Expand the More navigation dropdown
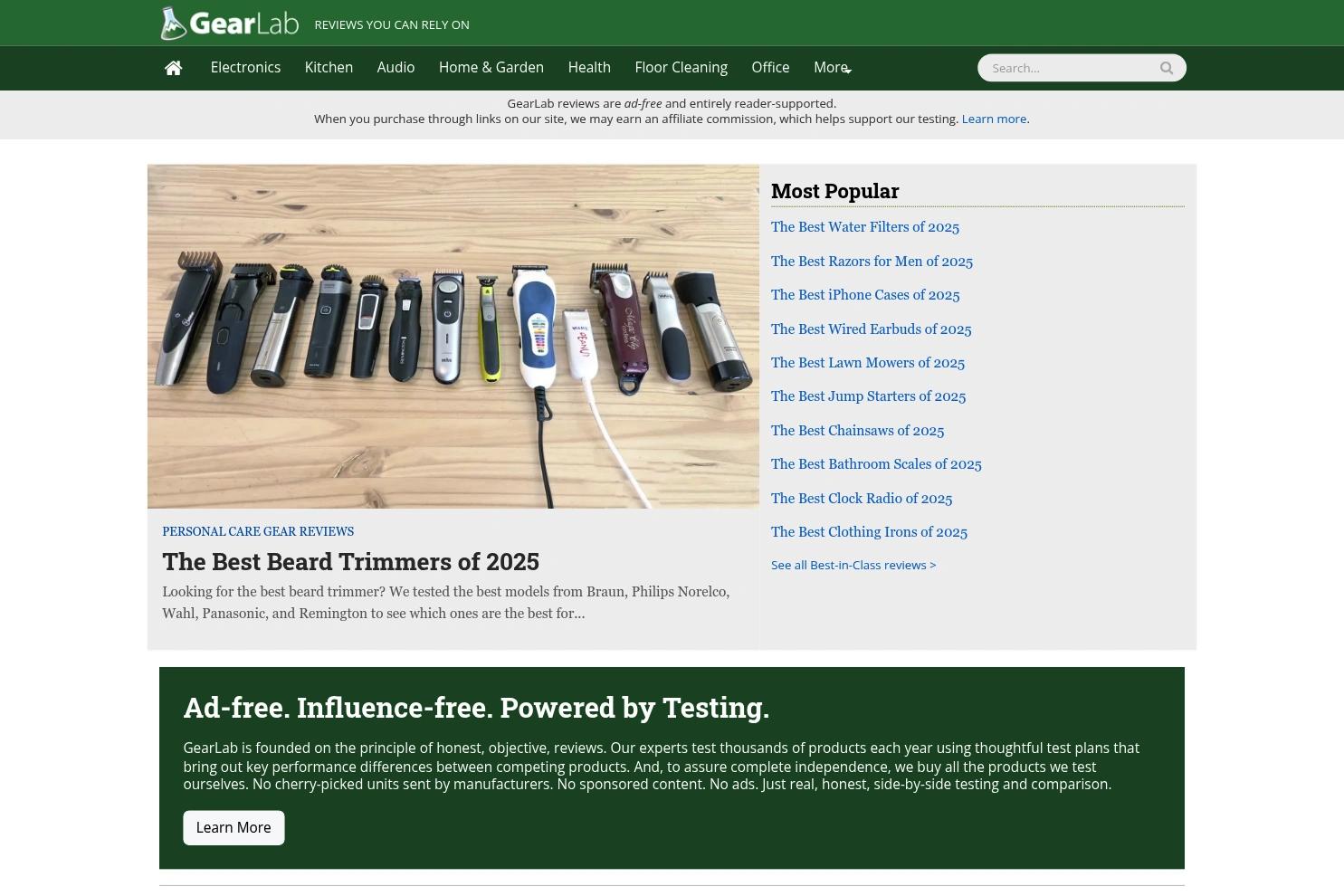The height and width of the screenshot is (896, 1344). pyautogui.click(x=831, y=67)
